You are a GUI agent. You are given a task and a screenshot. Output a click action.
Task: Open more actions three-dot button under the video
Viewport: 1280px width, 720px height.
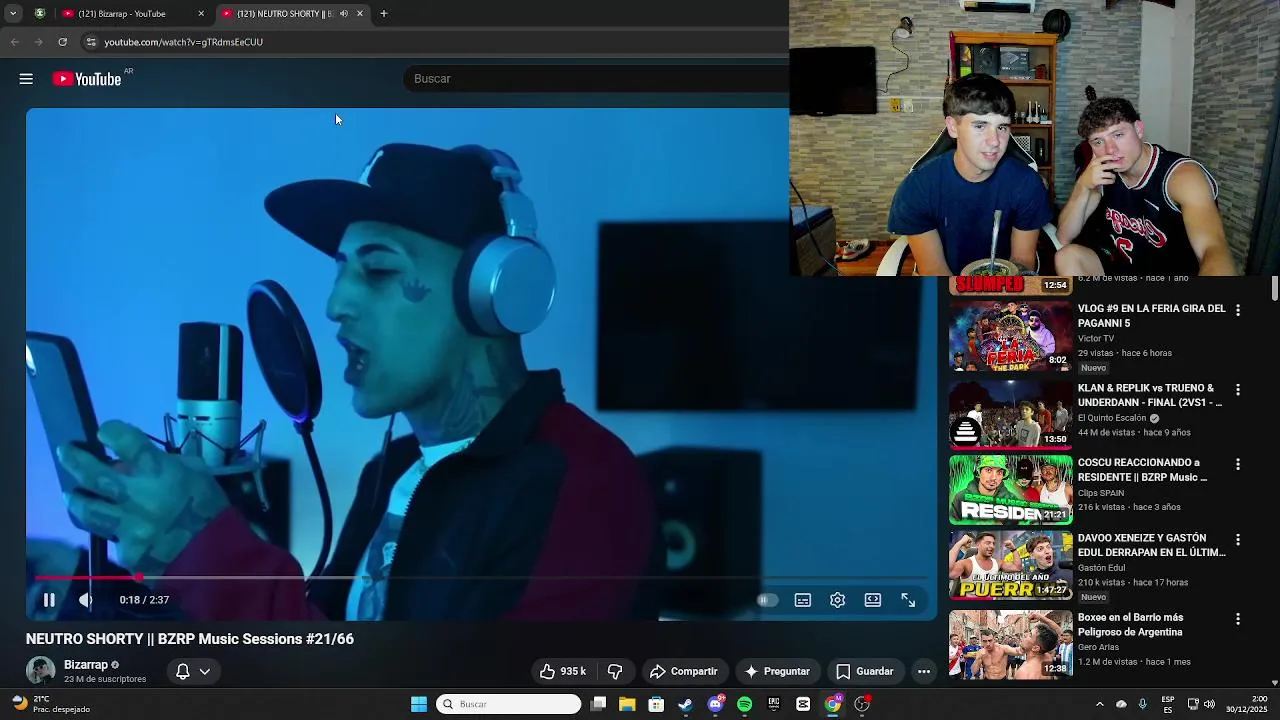click(924, 671)
